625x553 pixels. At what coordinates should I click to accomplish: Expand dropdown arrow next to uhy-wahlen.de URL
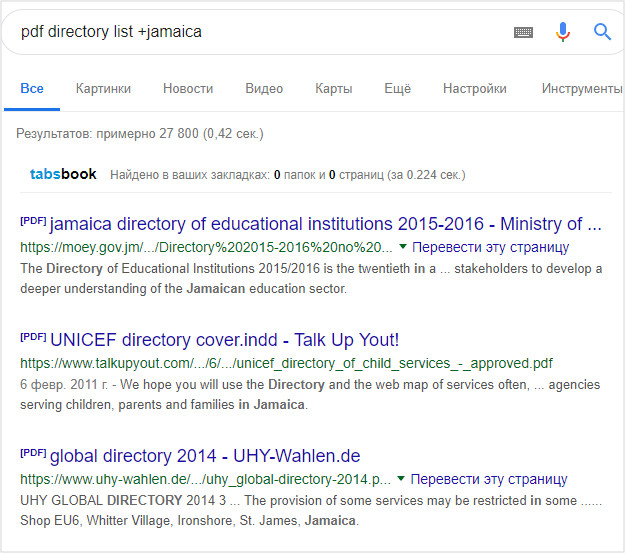click(402, 479)
